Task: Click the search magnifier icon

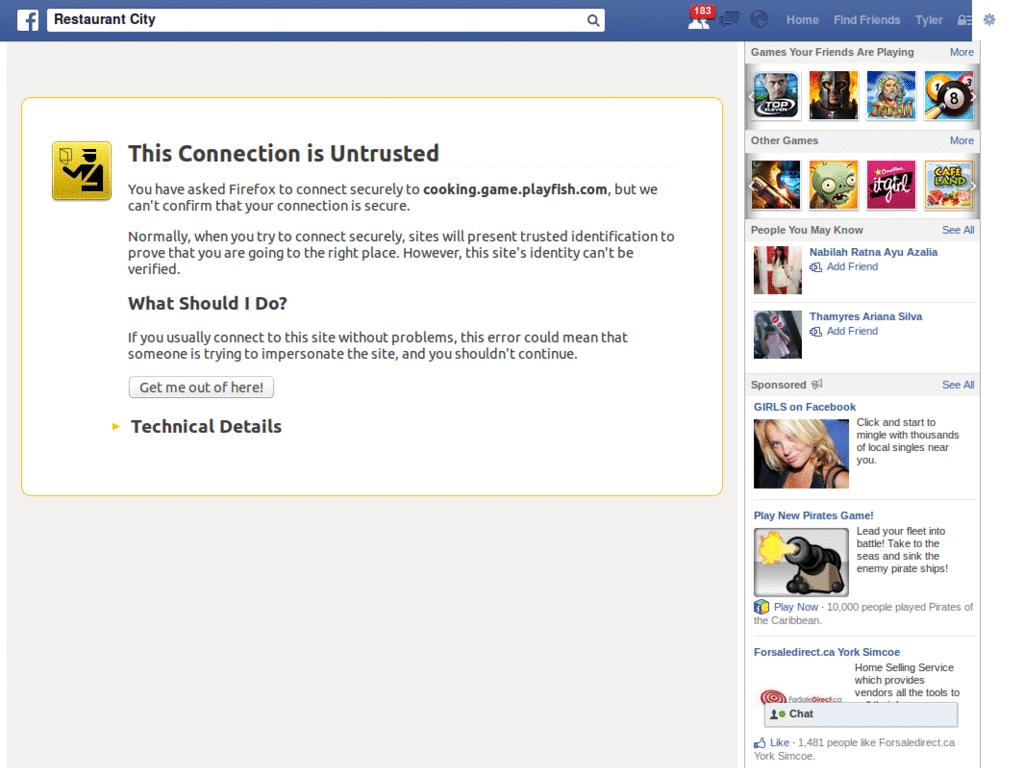Action: point(592,20)
